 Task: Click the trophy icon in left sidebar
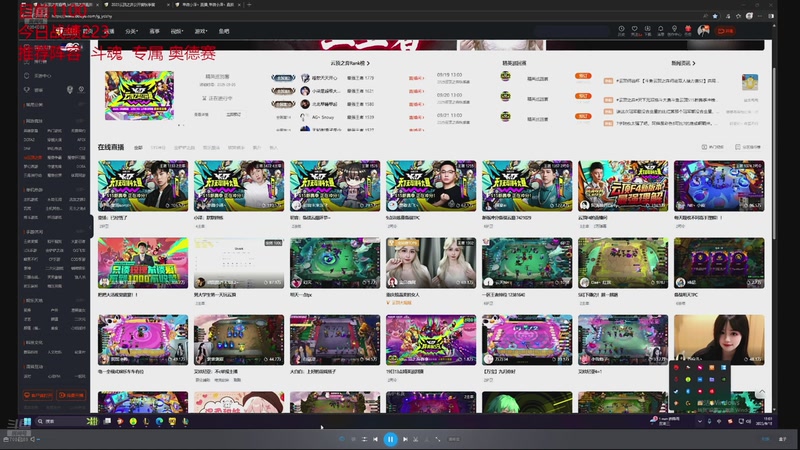[x=27, y=90]
